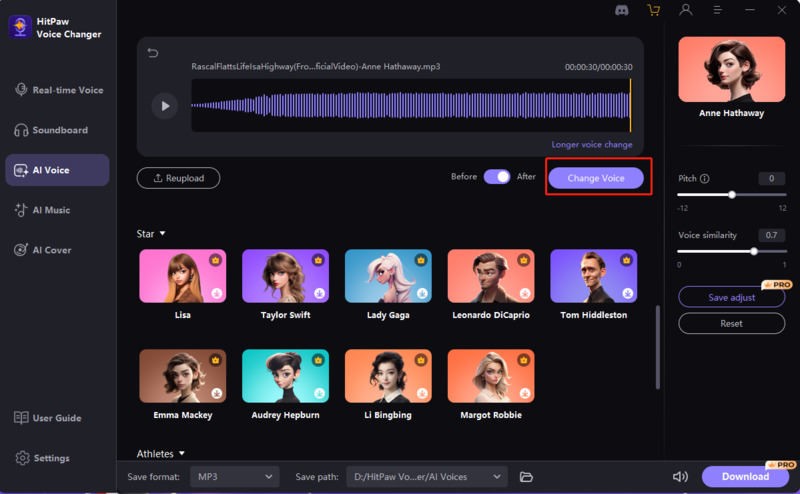Click the back arrow above waveform
This screenshot has height=494, width=800.
[x=153, y=53]
